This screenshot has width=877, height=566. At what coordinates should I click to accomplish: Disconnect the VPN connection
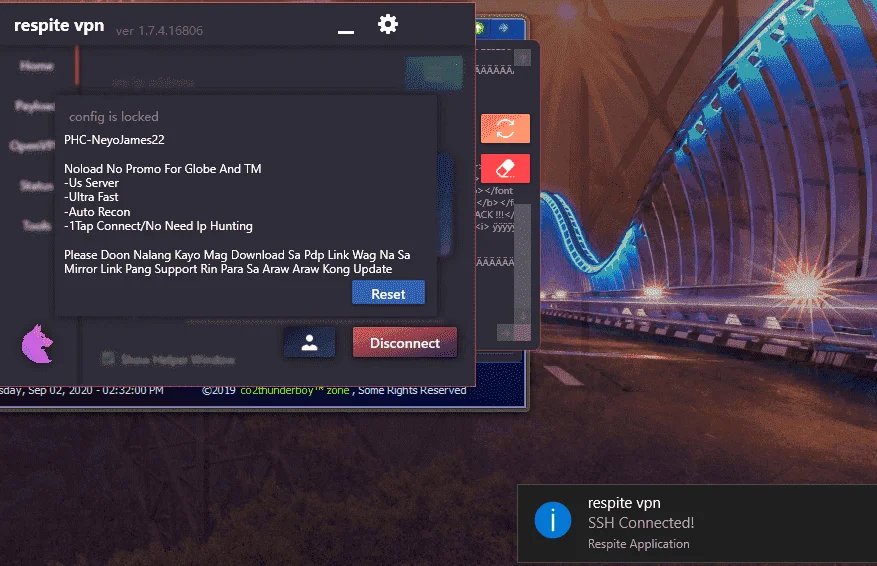tap(405, 342)
